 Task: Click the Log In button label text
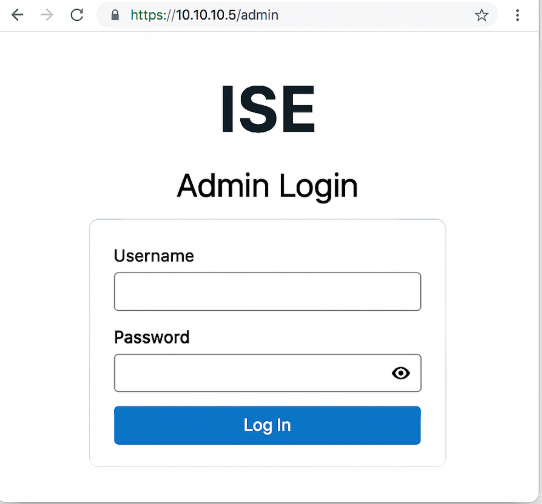coord(267,425)
